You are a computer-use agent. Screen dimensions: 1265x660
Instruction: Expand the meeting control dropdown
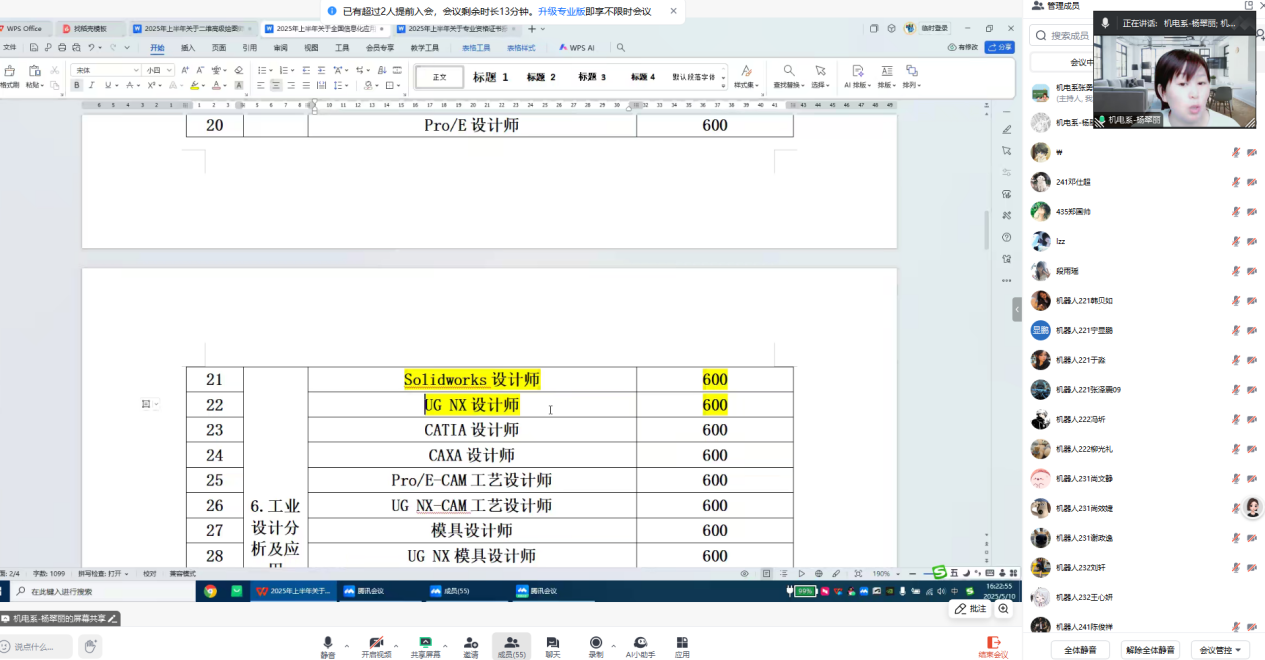click(x=1224, y=650)
